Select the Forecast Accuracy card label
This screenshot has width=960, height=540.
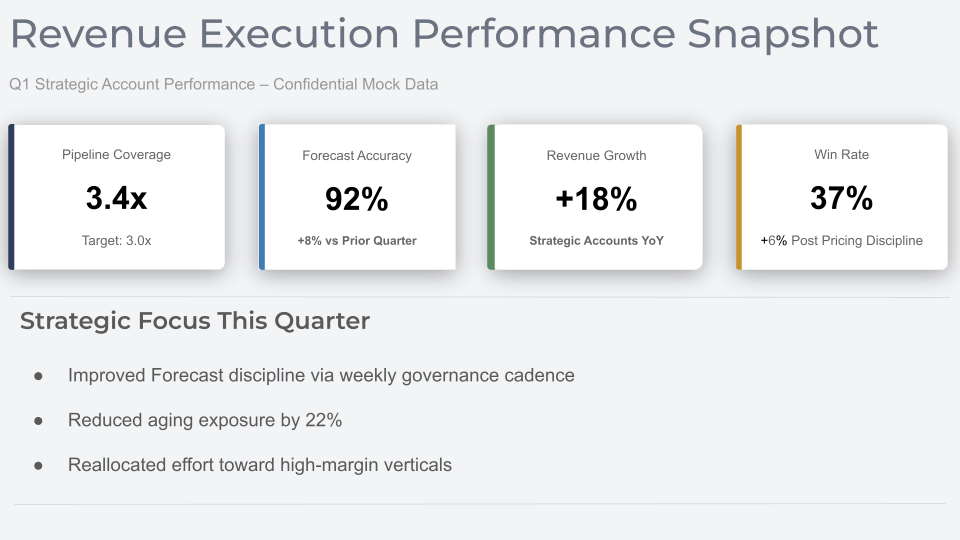357,156
